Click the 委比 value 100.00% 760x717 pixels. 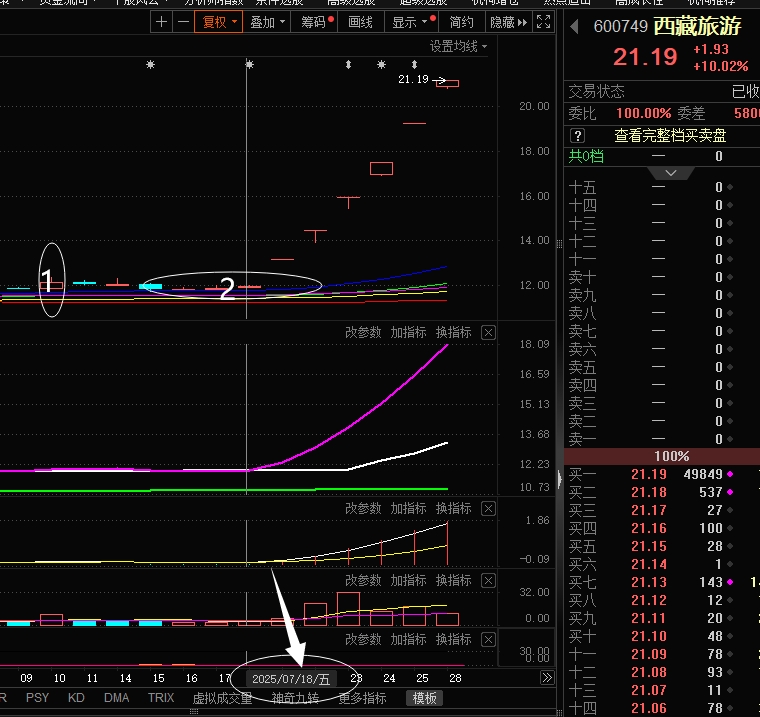click(x=644, y=113)
